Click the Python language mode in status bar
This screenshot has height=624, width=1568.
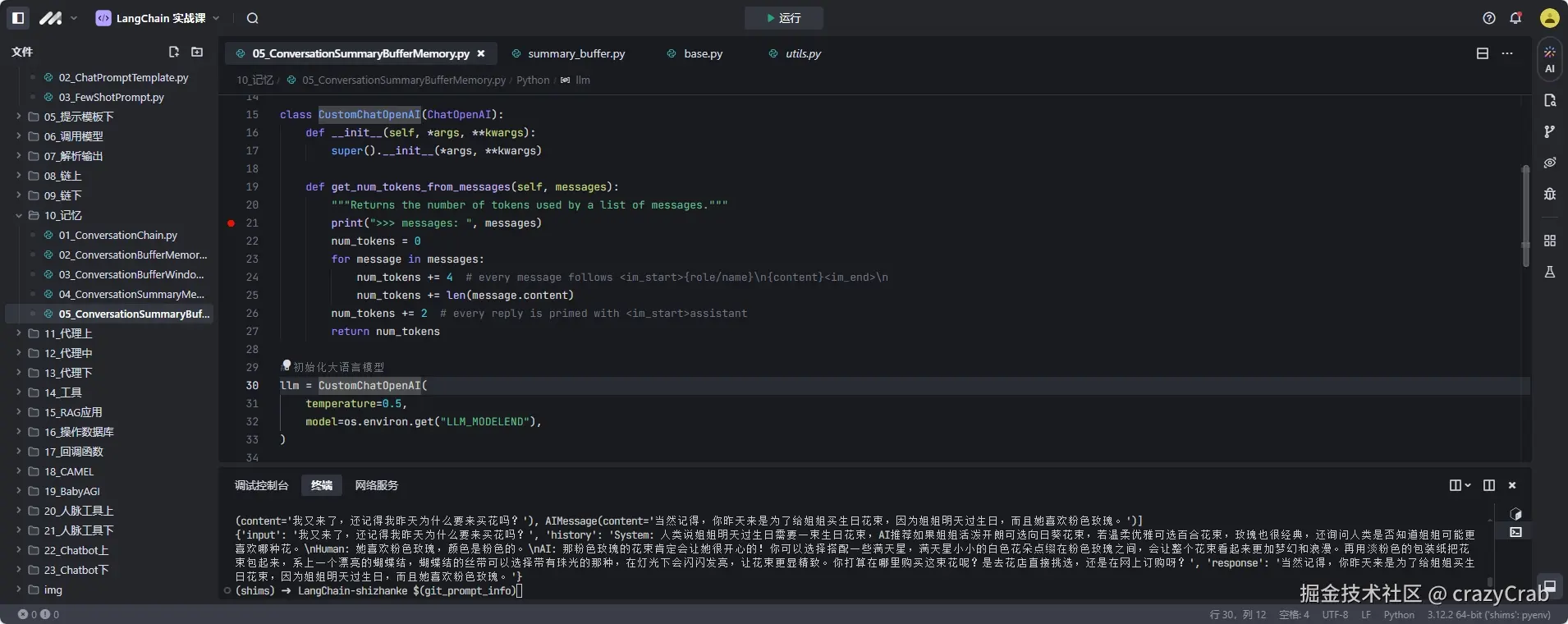click(x=1398, y=614)
